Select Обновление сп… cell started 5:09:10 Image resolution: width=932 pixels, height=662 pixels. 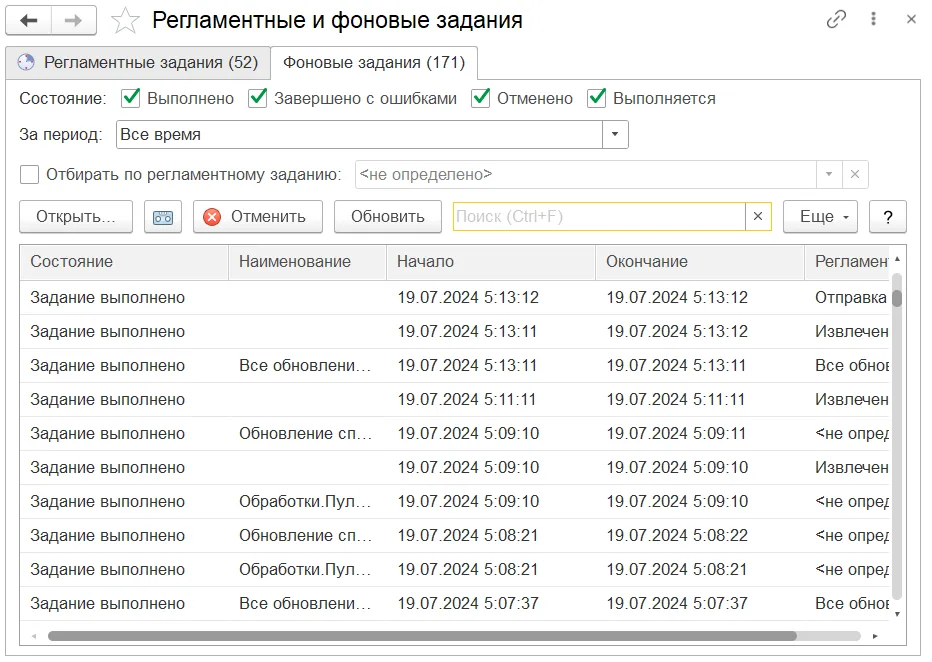(x=306, y=434)
